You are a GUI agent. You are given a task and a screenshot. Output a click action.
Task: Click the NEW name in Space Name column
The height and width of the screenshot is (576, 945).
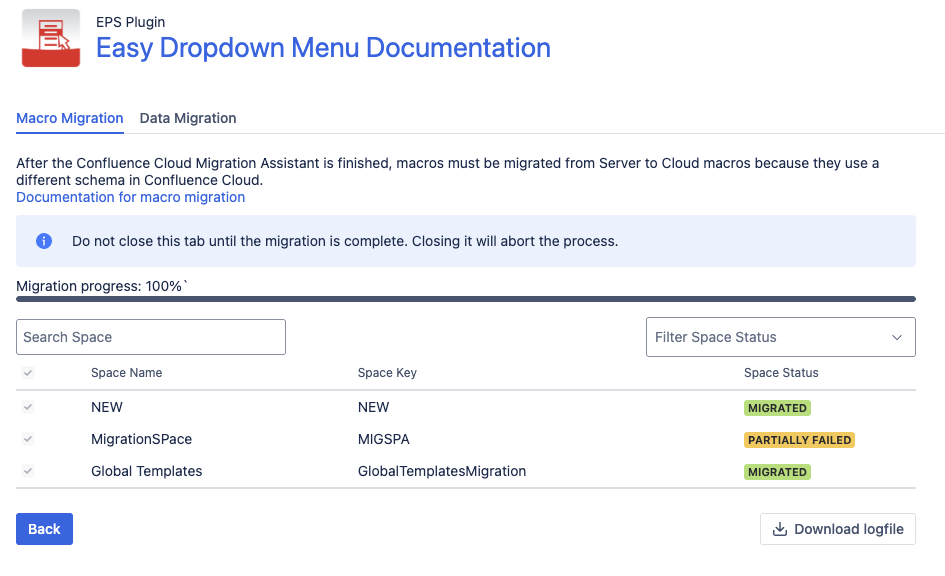click(107, 407)
